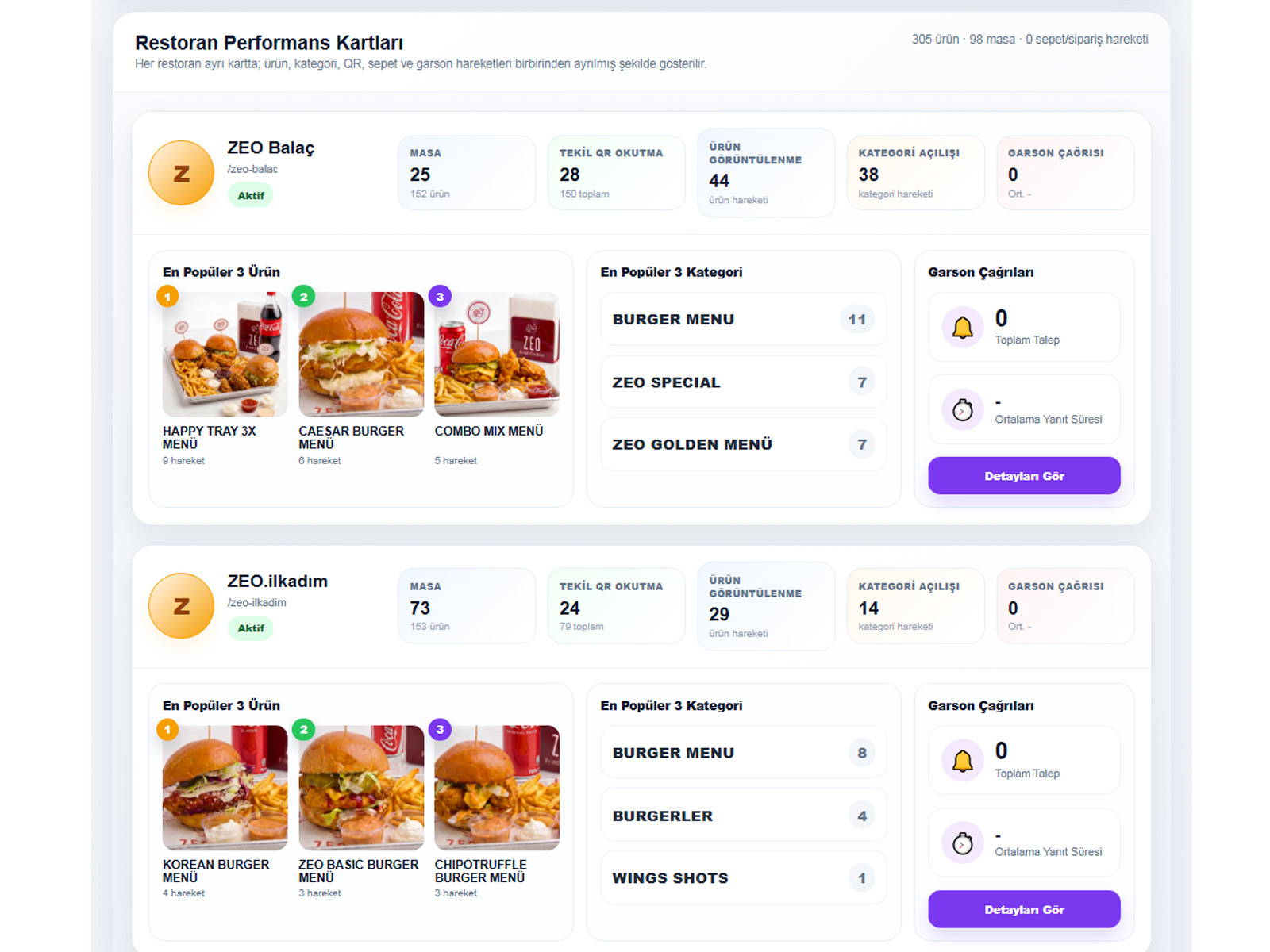Click the green rank 2 badge on ZEO Basic Burger

click(303, 730)
